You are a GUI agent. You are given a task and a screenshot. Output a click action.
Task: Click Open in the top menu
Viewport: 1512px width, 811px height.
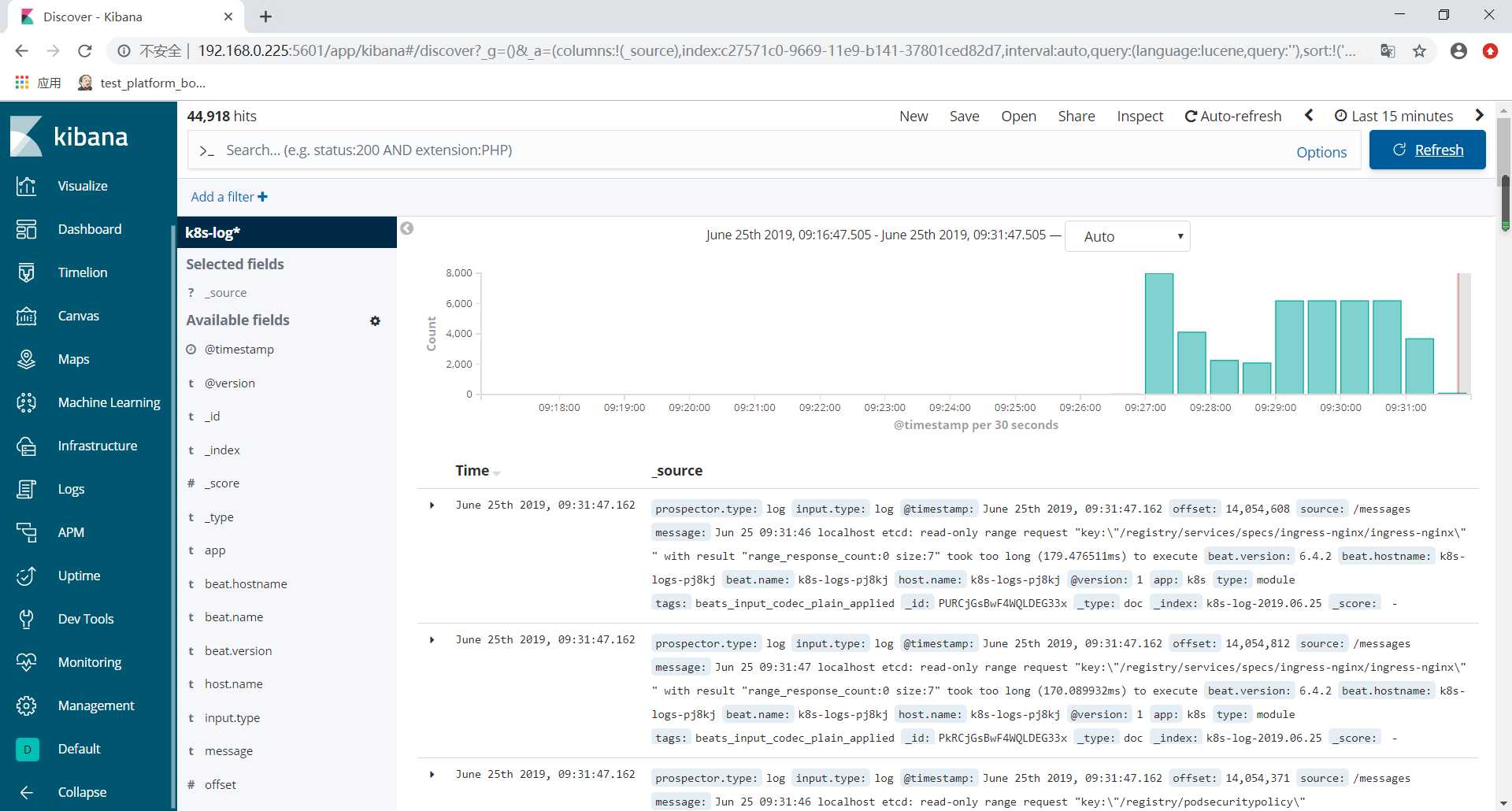(x=1018, y=116)
